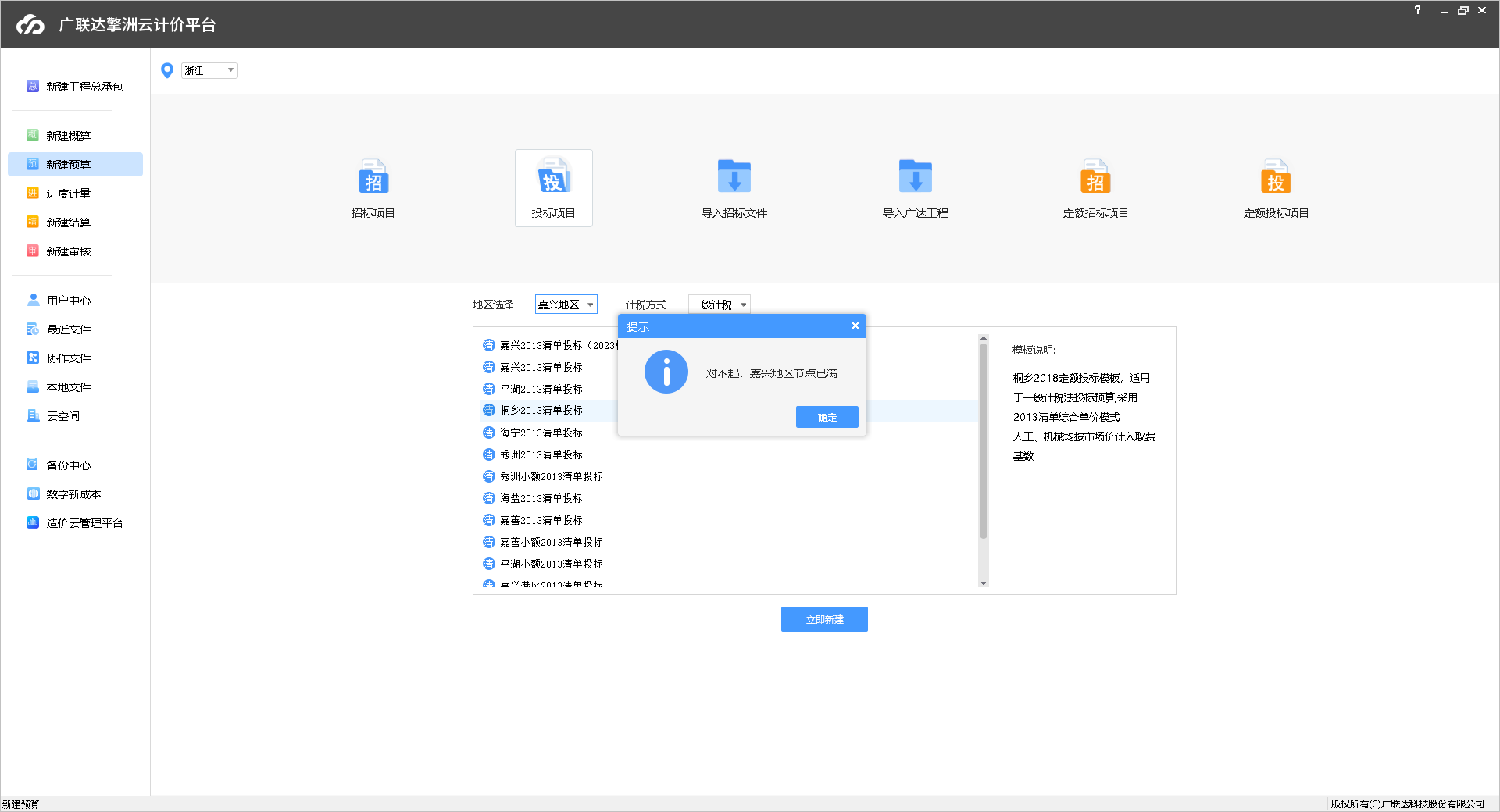The image size is (1500, 812).
Task: Click the template list scroll-up arrow
Action: [x=983, y=338]
